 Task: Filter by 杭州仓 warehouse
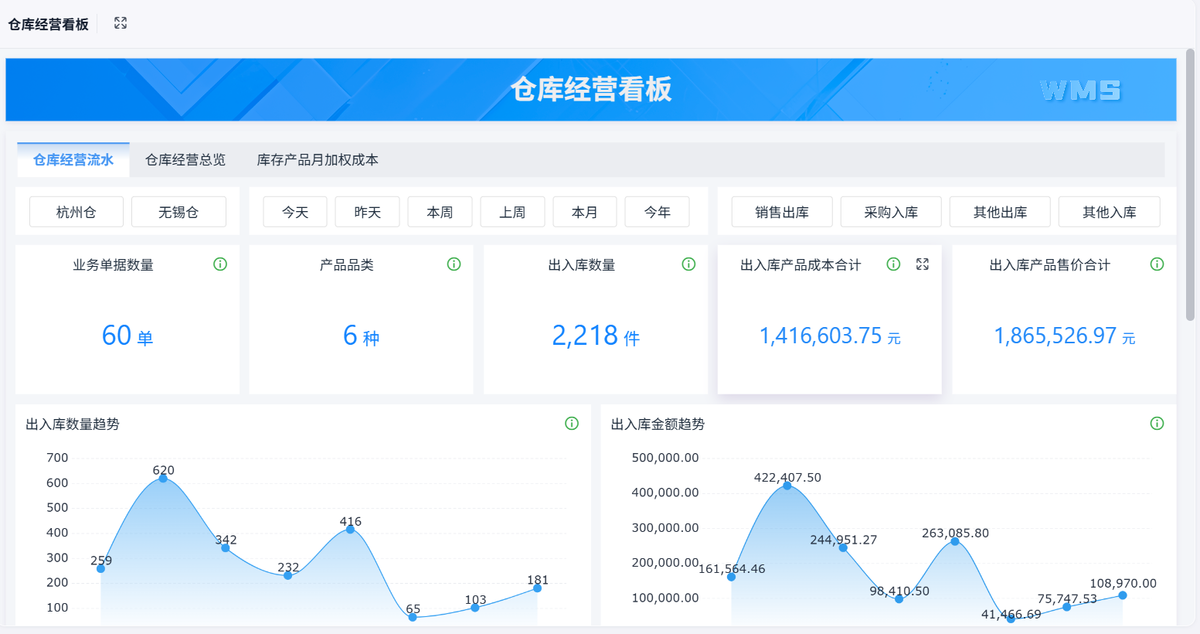click(76, 212)
